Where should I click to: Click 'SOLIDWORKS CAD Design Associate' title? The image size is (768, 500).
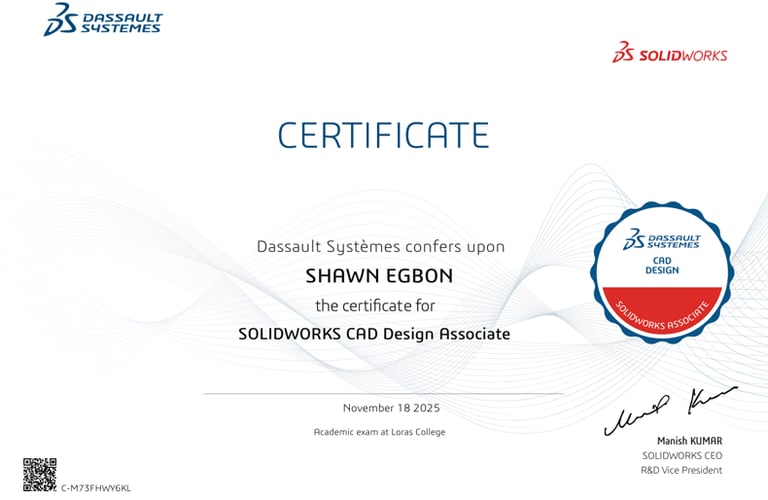coord(374,334)
